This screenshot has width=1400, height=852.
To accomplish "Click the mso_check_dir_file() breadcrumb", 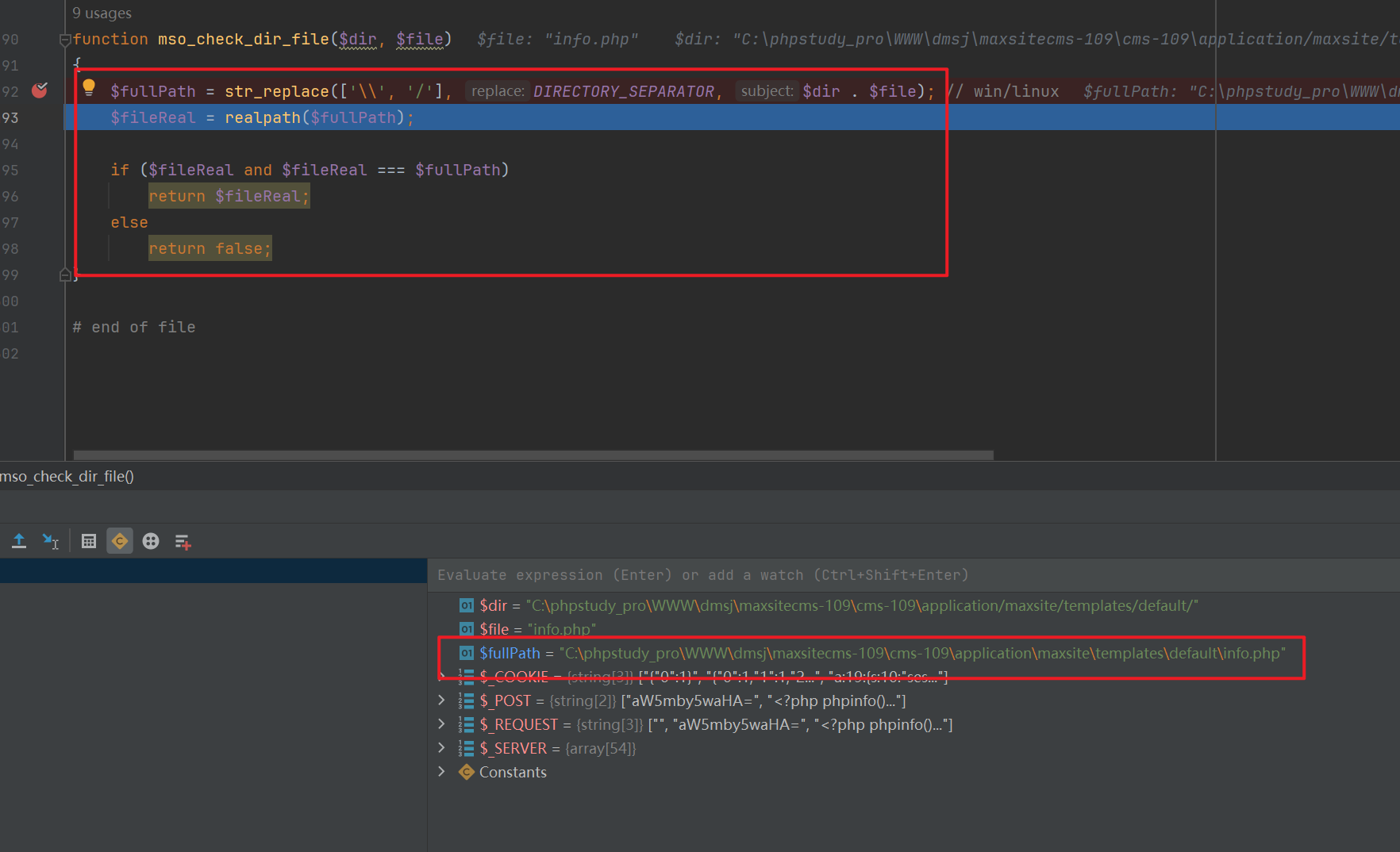I will tap(67, 476).
